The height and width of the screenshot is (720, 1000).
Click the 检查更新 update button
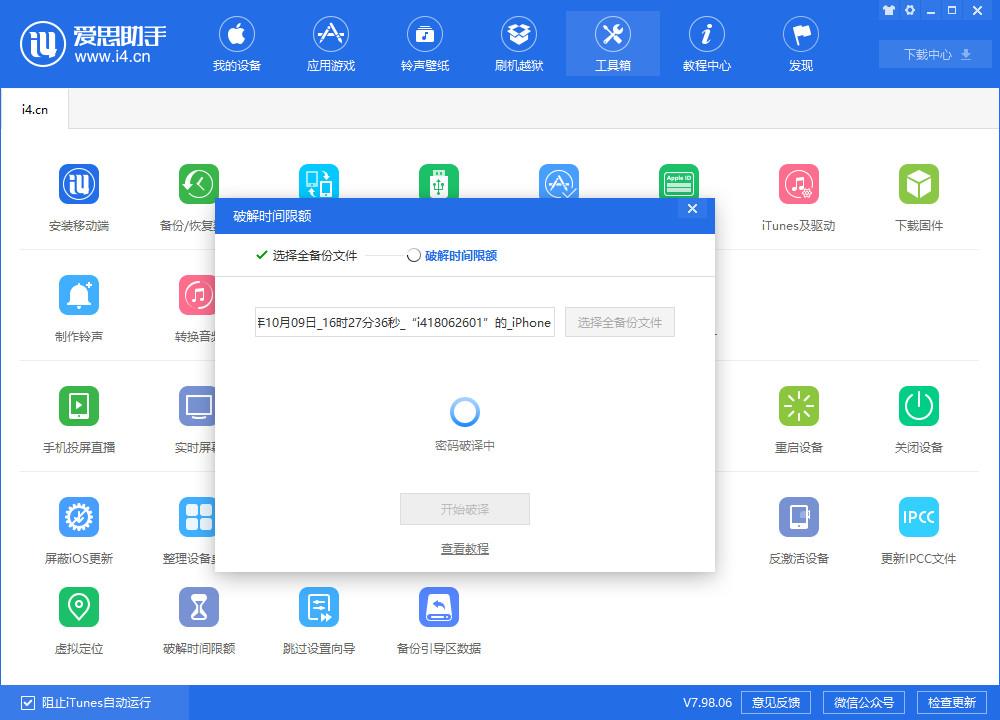(x=953, y=702)
